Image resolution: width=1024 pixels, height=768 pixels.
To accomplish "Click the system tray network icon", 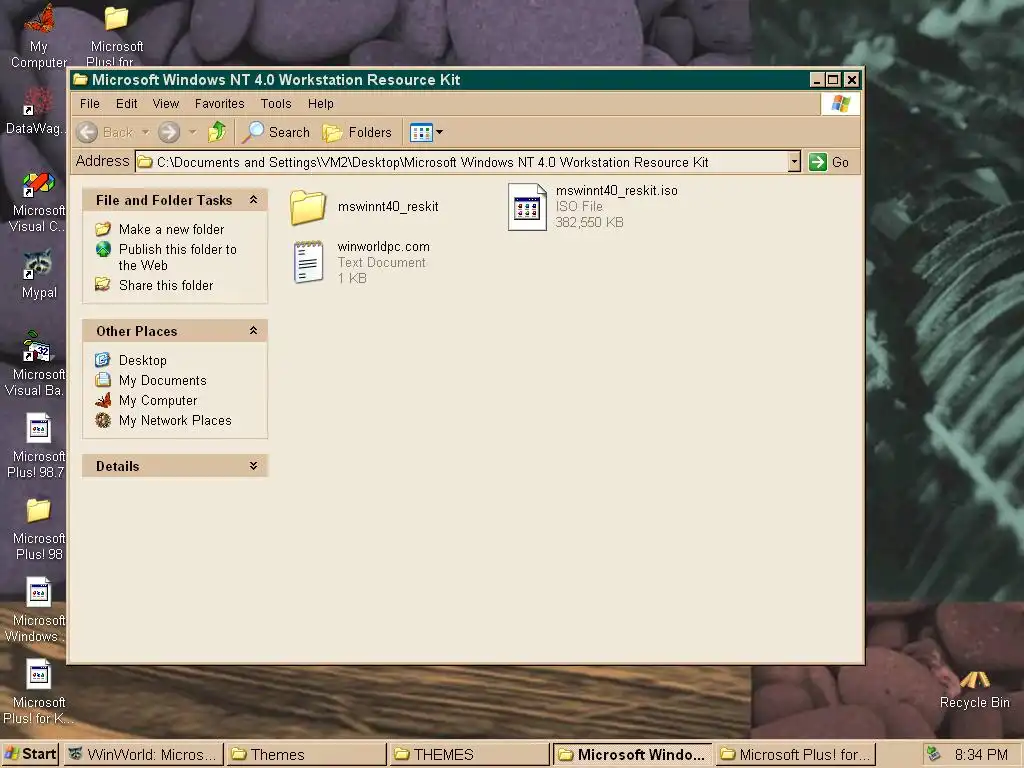I will tap(934, 754).
